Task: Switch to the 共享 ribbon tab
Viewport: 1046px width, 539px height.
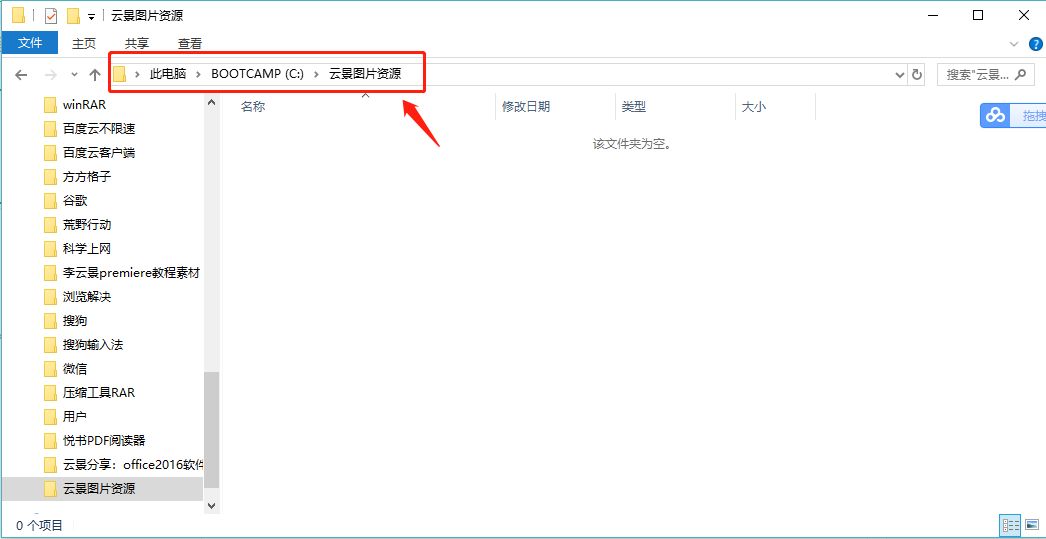Action: pos(137,43)
